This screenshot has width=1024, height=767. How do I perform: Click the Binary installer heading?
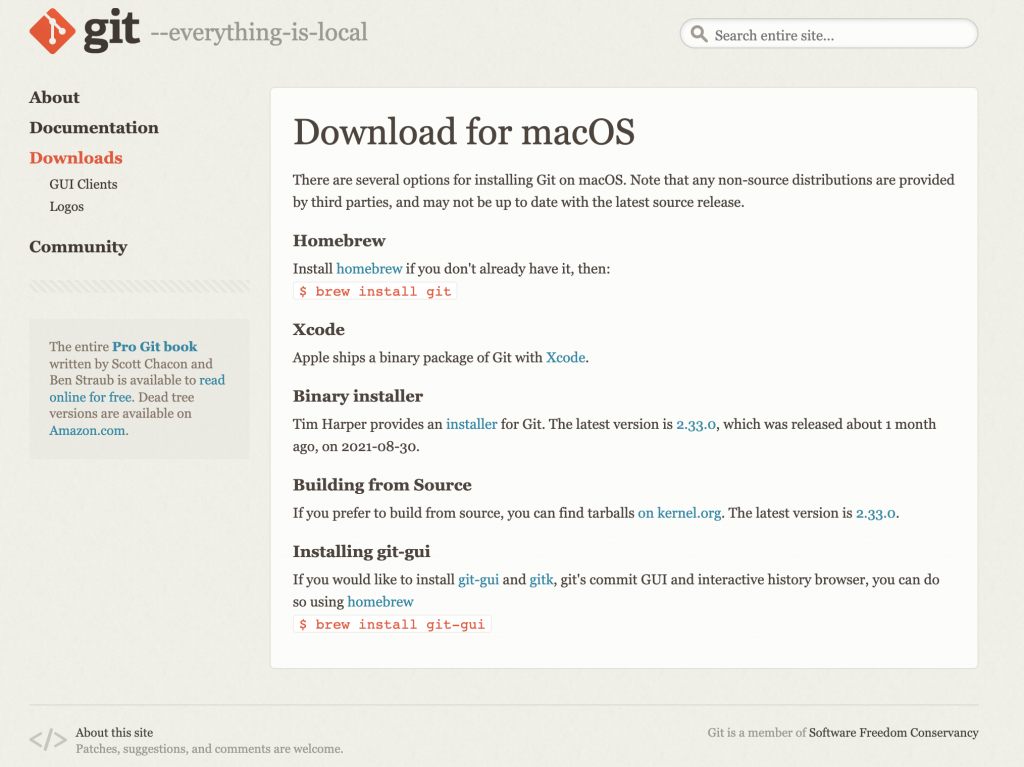pos(358,396)
